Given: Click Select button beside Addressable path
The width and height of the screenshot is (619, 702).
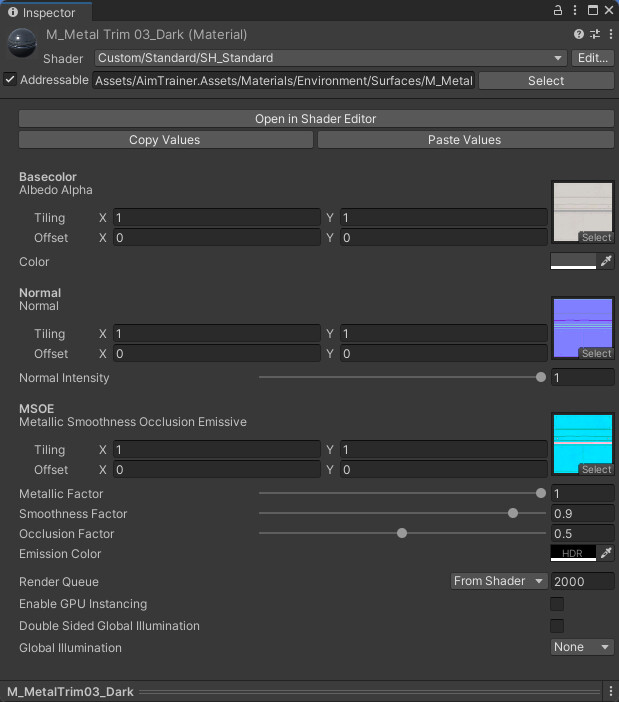Looking at the screenshot, I should 546,81.
